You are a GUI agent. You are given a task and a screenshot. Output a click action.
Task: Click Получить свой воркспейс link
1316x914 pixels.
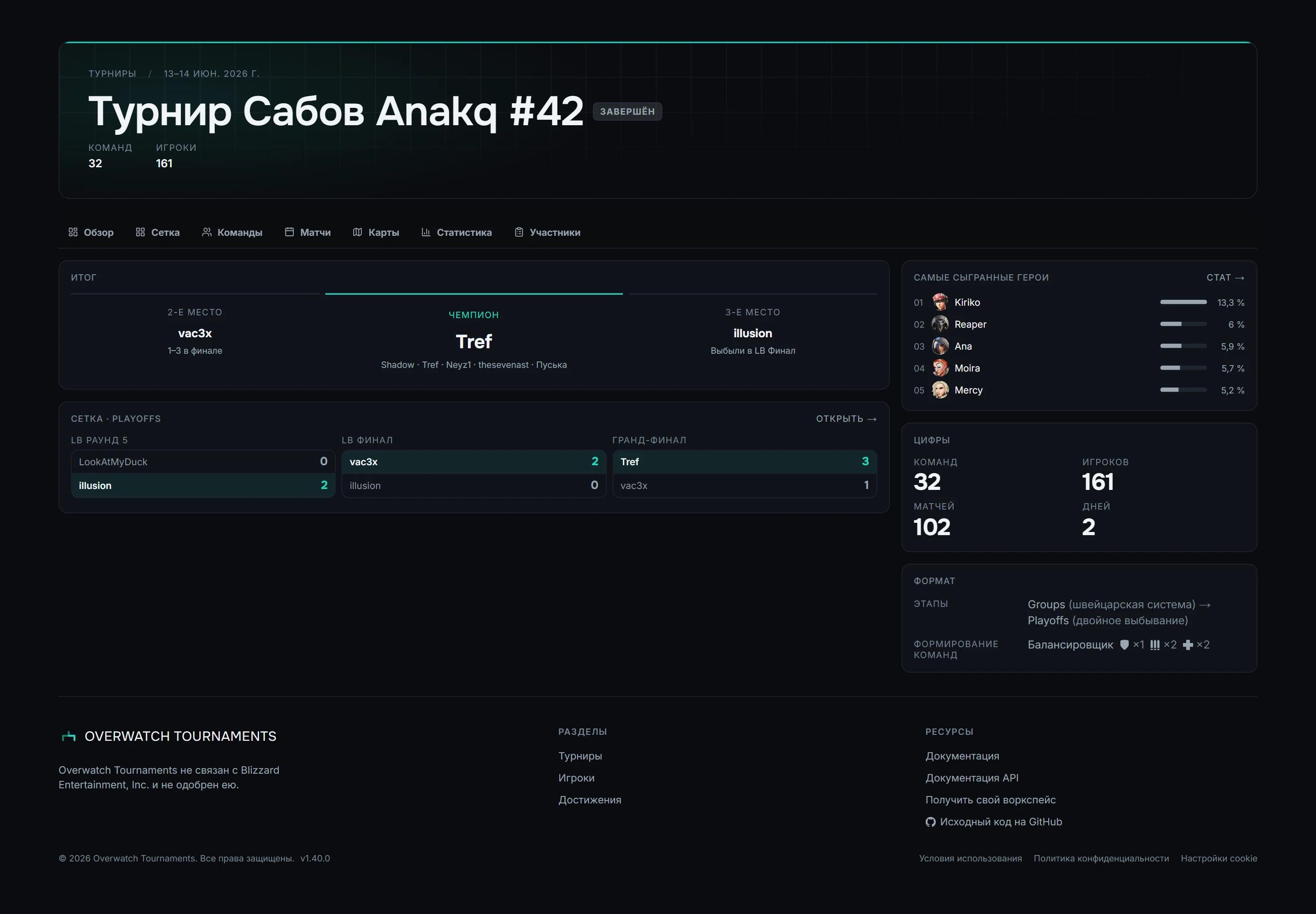pyautogui.click(x=990, y=800)
